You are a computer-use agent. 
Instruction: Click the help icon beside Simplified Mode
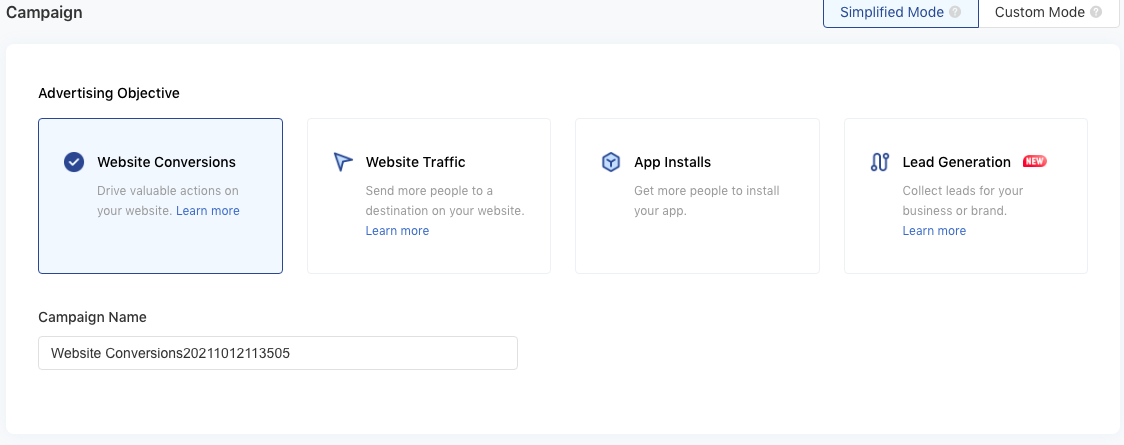(955, 12)
